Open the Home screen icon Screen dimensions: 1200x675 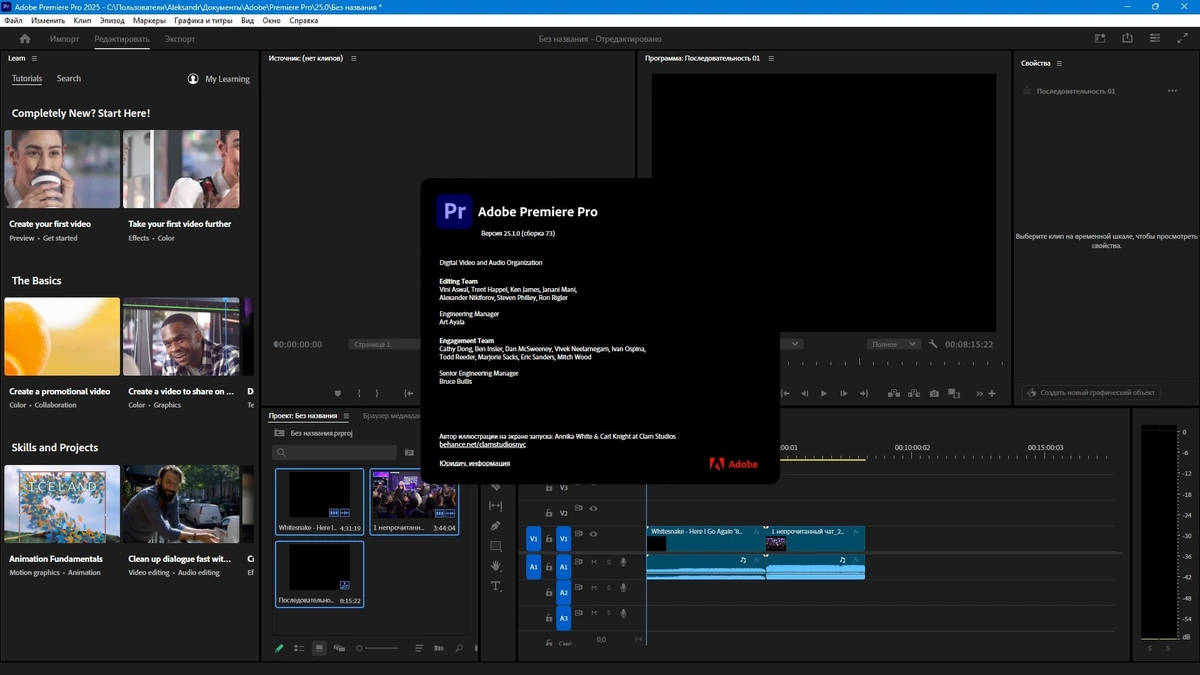click(25, 39)
